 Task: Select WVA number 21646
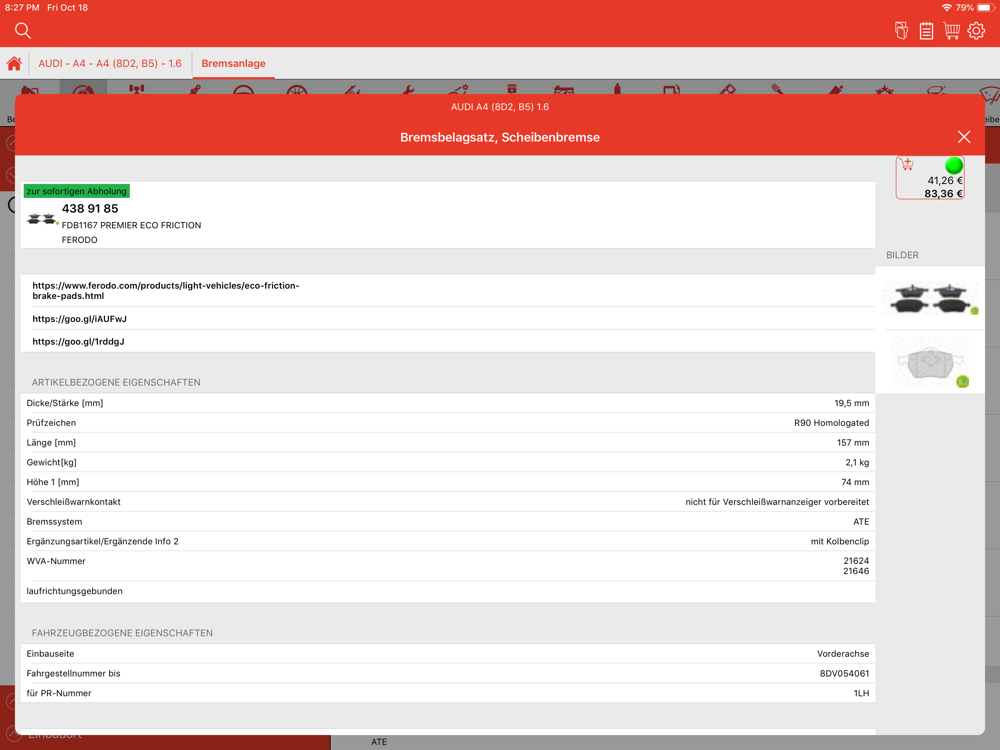point(856,571)
